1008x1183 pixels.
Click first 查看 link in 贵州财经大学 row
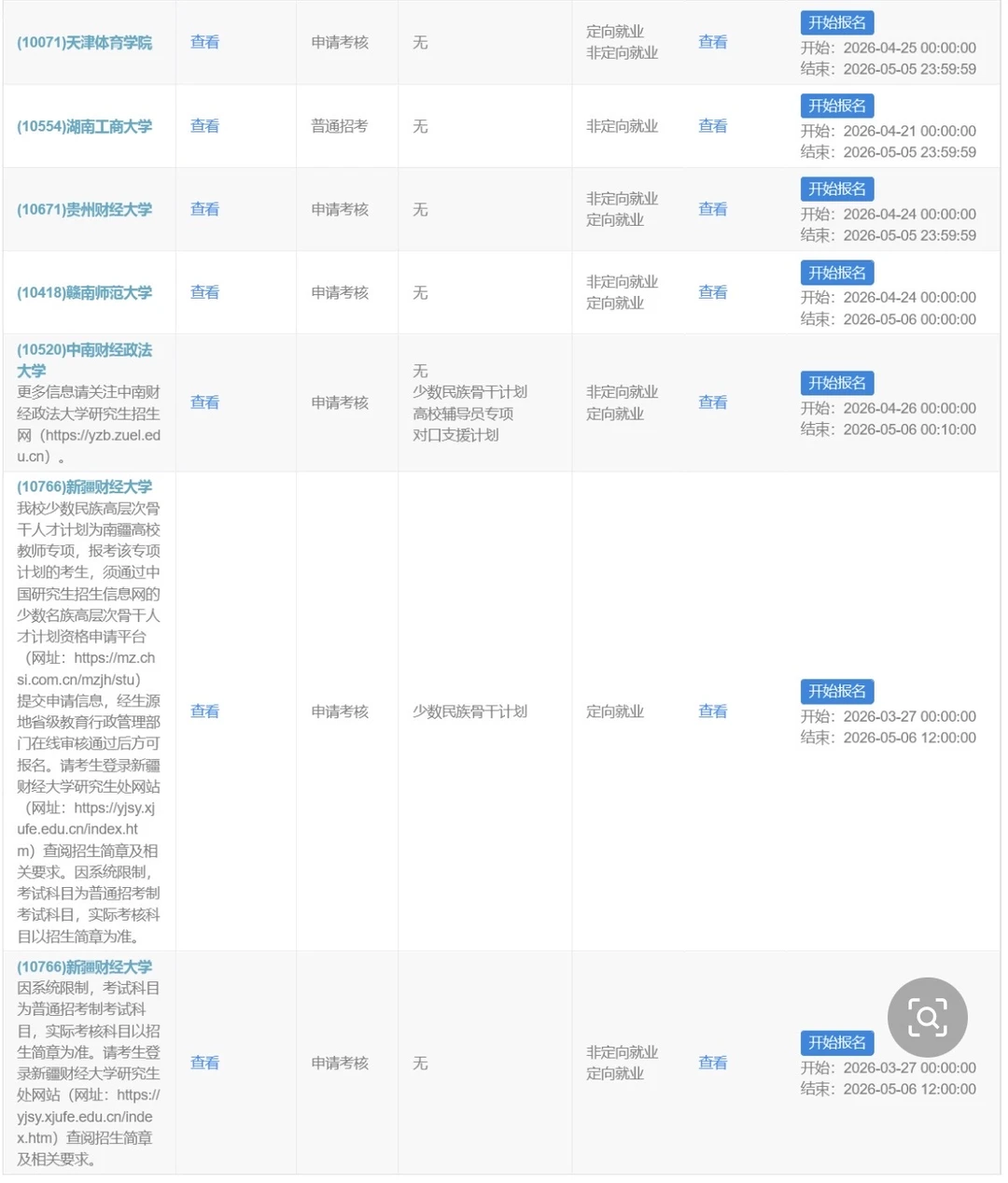click(x=204, y=209)
